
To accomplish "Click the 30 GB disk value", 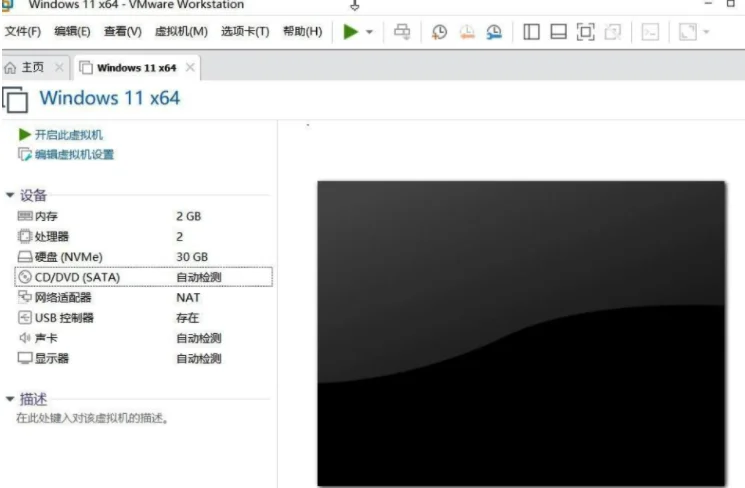I will point(192,257).
